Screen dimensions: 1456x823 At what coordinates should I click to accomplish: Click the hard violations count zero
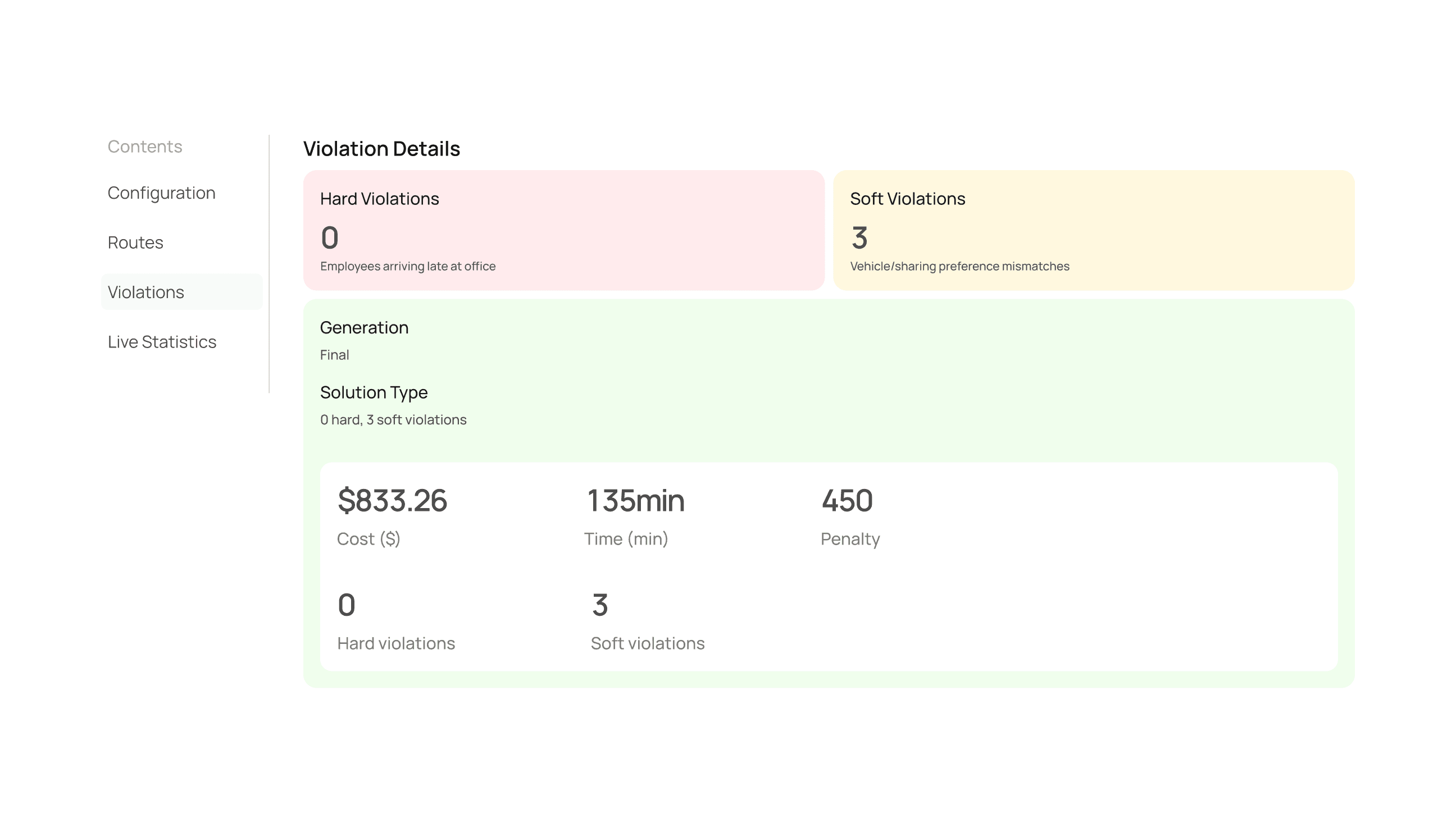(330, 238)
